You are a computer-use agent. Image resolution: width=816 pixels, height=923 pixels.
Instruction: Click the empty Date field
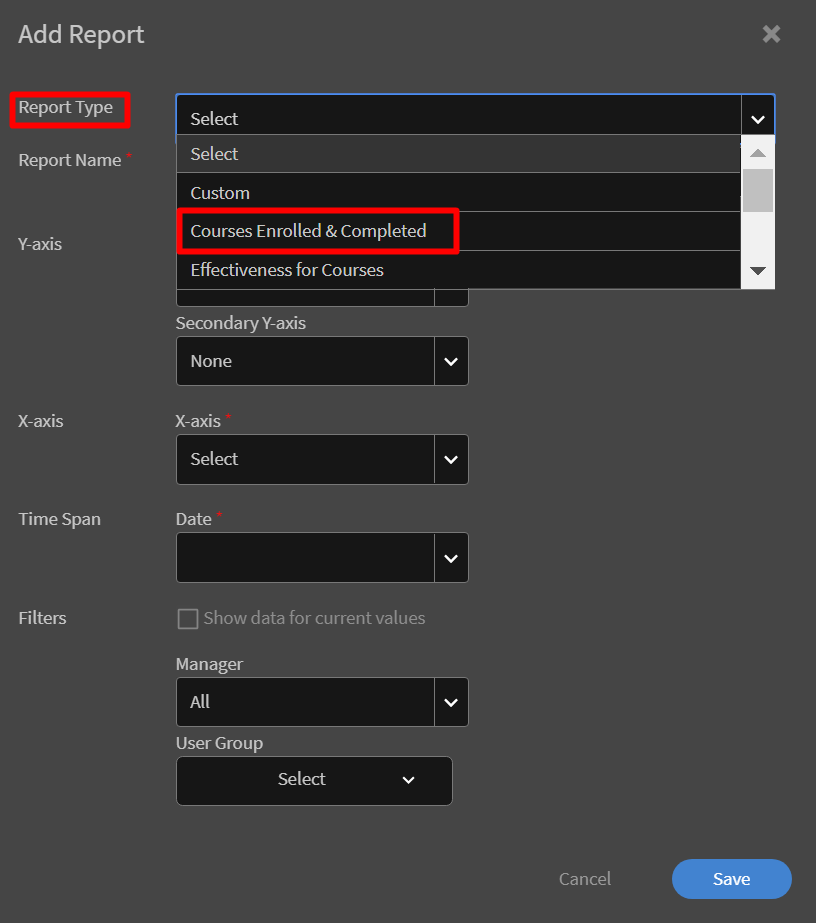click(305, 558)
